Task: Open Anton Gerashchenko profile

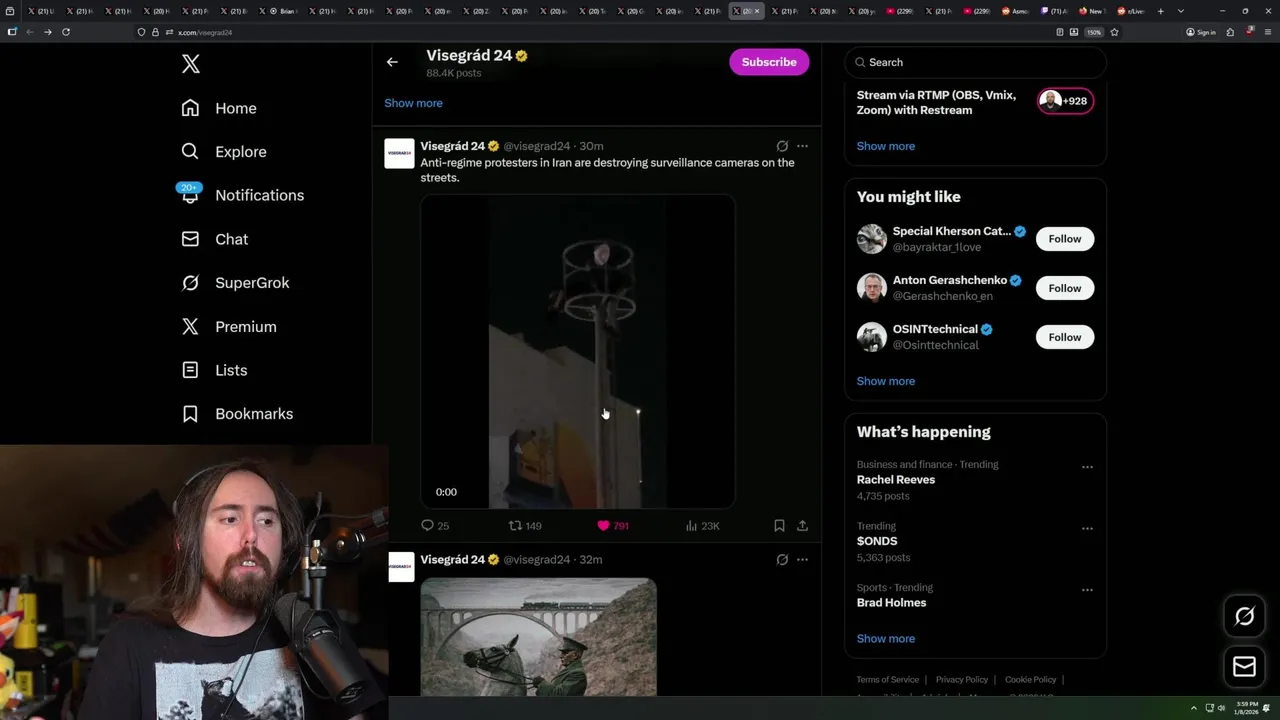Action: tap(950, 280)
